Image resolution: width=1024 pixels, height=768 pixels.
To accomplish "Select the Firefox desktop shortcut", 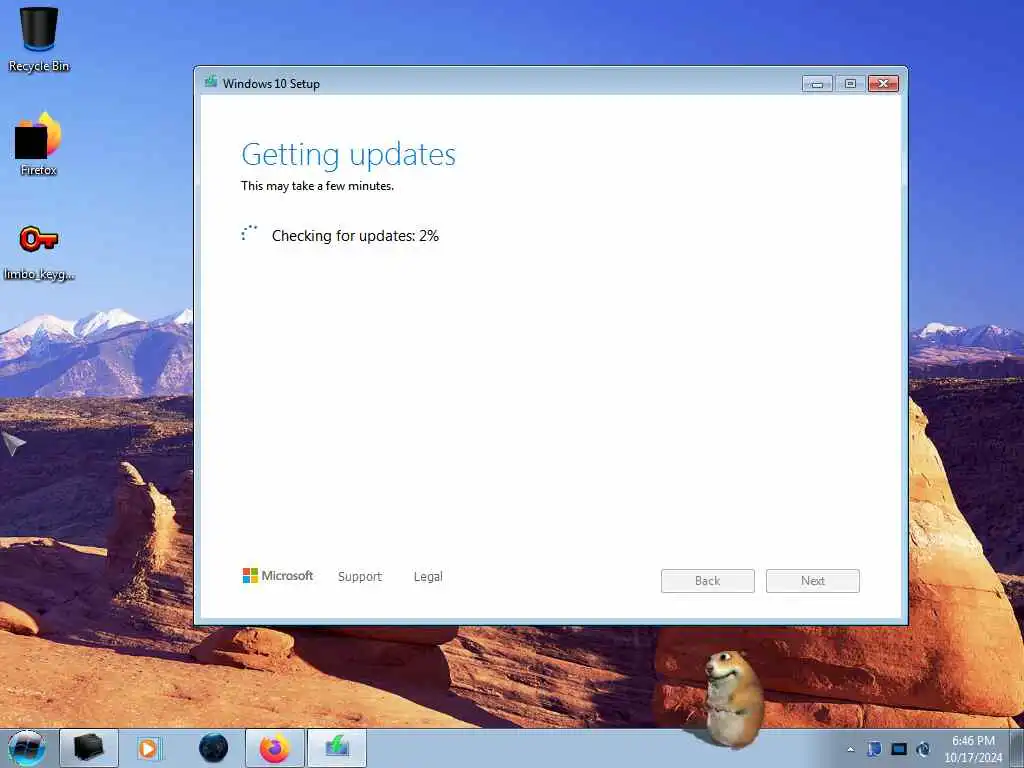I will pos(39,144).
